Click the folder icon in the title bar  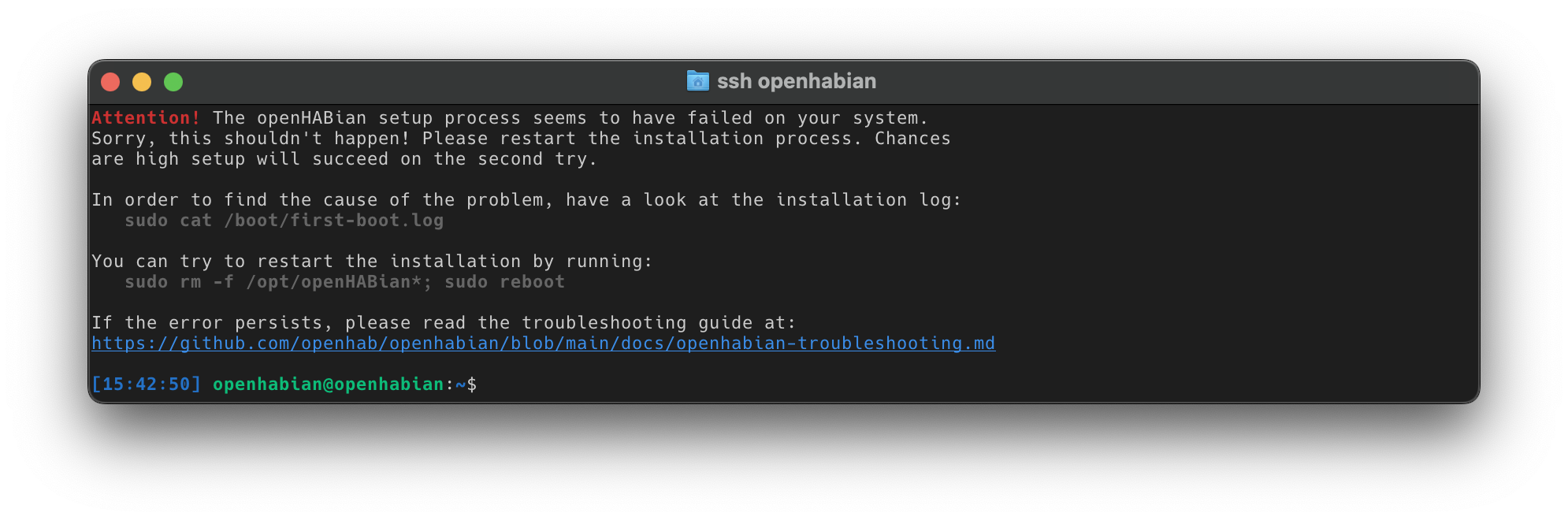click(x=697, y=80)
